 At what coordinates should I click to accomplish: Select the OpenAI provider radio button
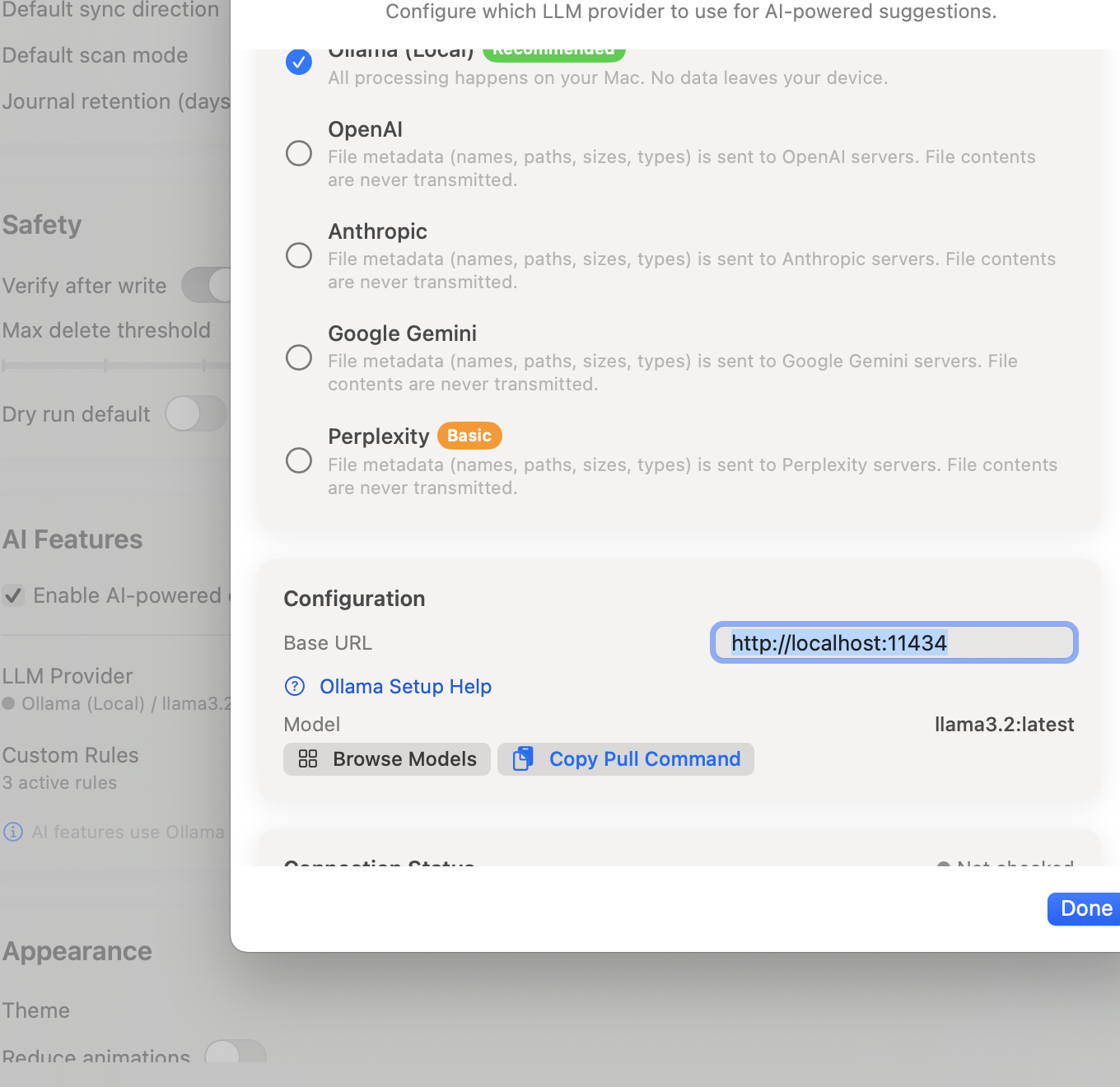pyautogui.click(x=299, y=153)
